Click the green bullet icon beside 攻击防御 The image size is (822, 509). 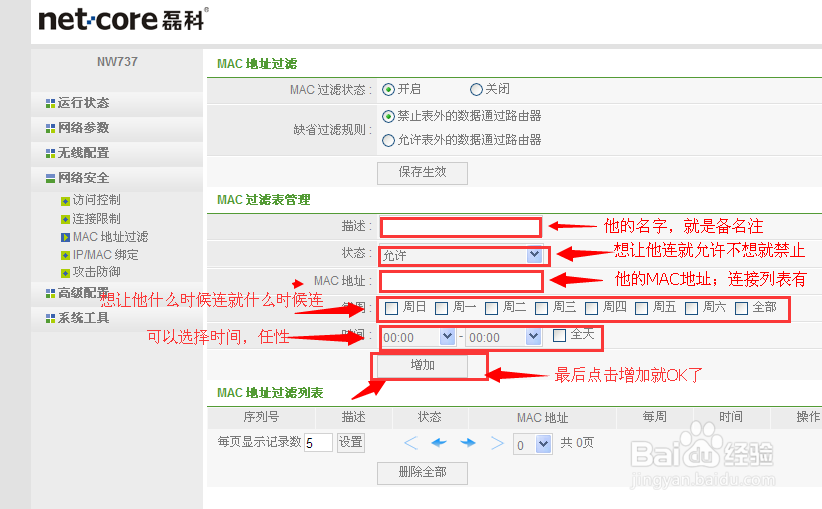(x=65, y=273)
